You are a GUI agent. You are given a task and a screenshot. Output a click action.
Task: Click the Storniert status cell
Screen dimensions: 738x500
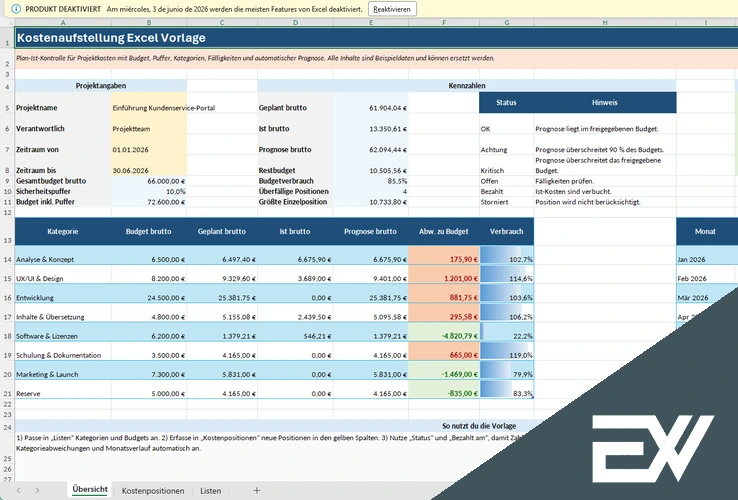506,202
